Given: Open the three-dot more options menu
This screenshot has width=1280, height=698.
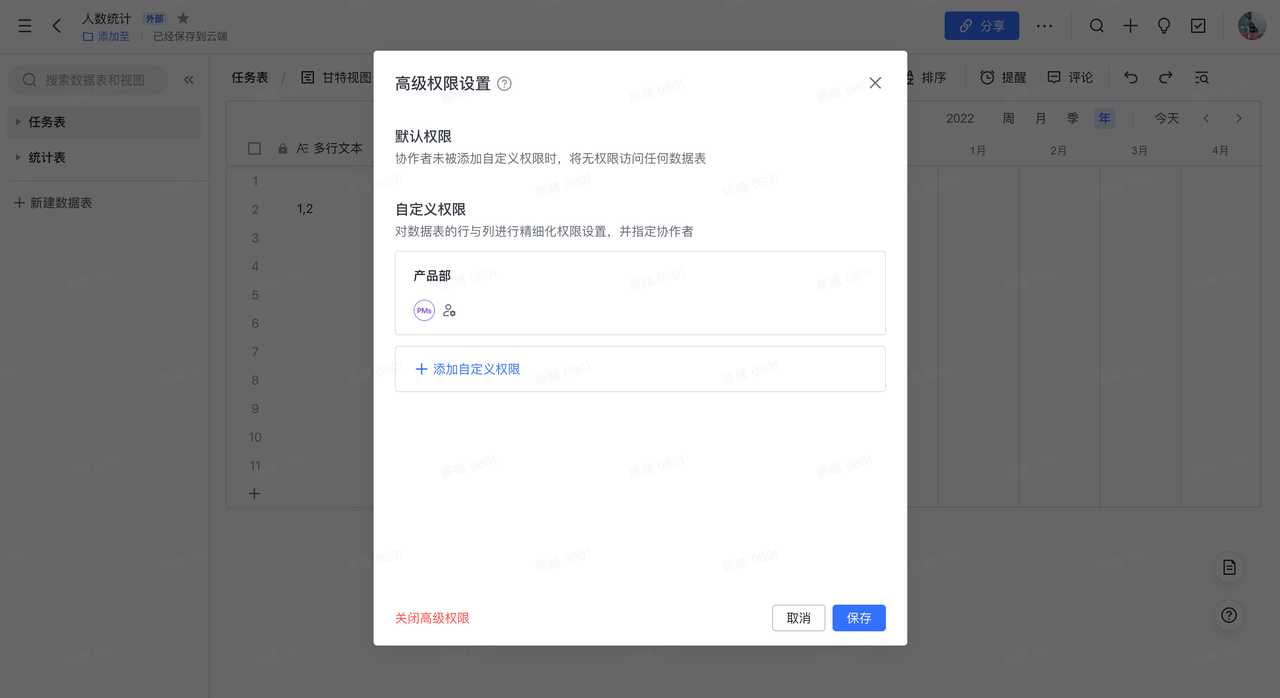Looking at the screenshot, I should tap(1044, 26).
